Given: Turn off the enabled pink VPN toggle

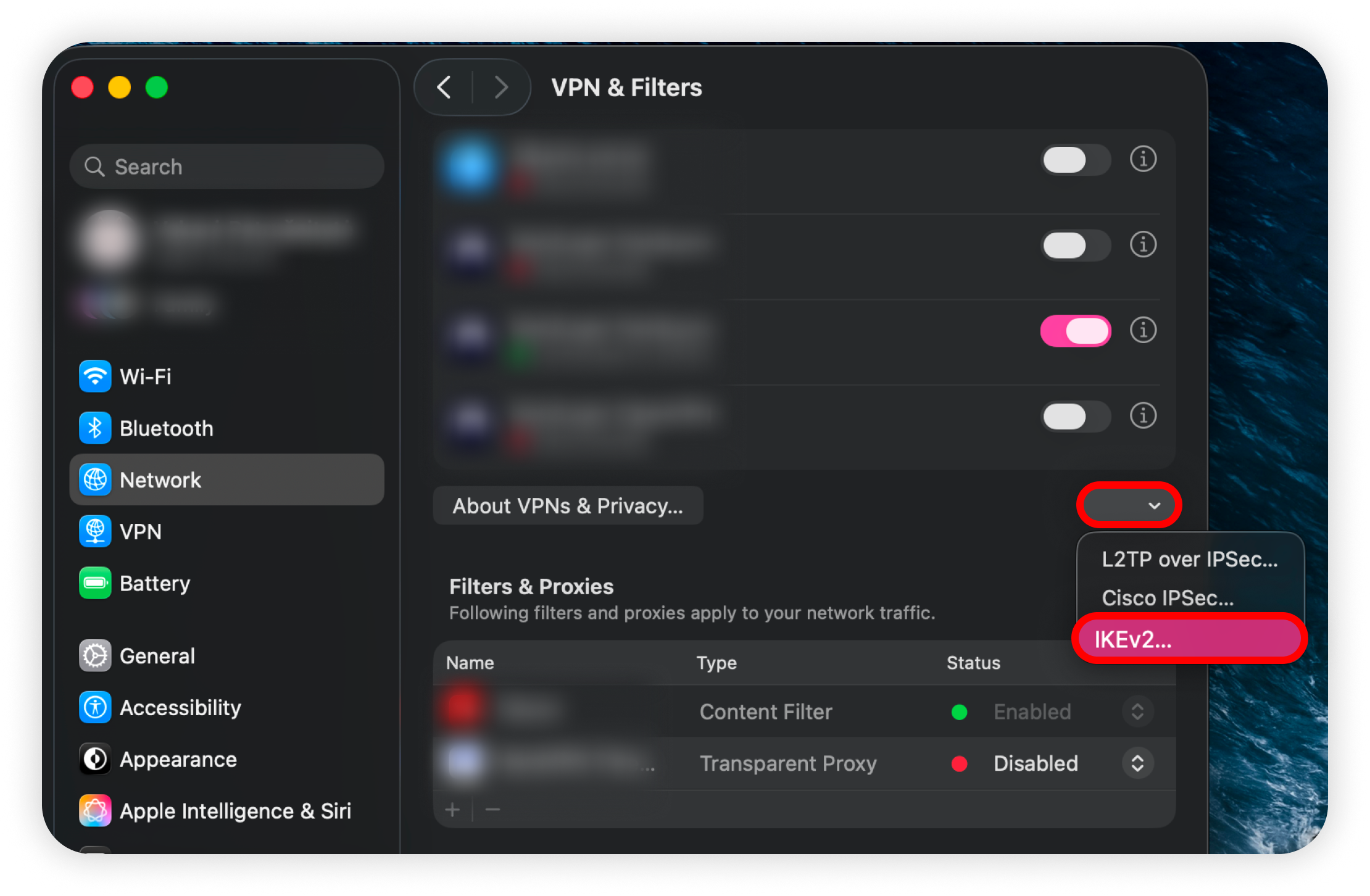Looking at the screenshot, I should coord(1076,331).
